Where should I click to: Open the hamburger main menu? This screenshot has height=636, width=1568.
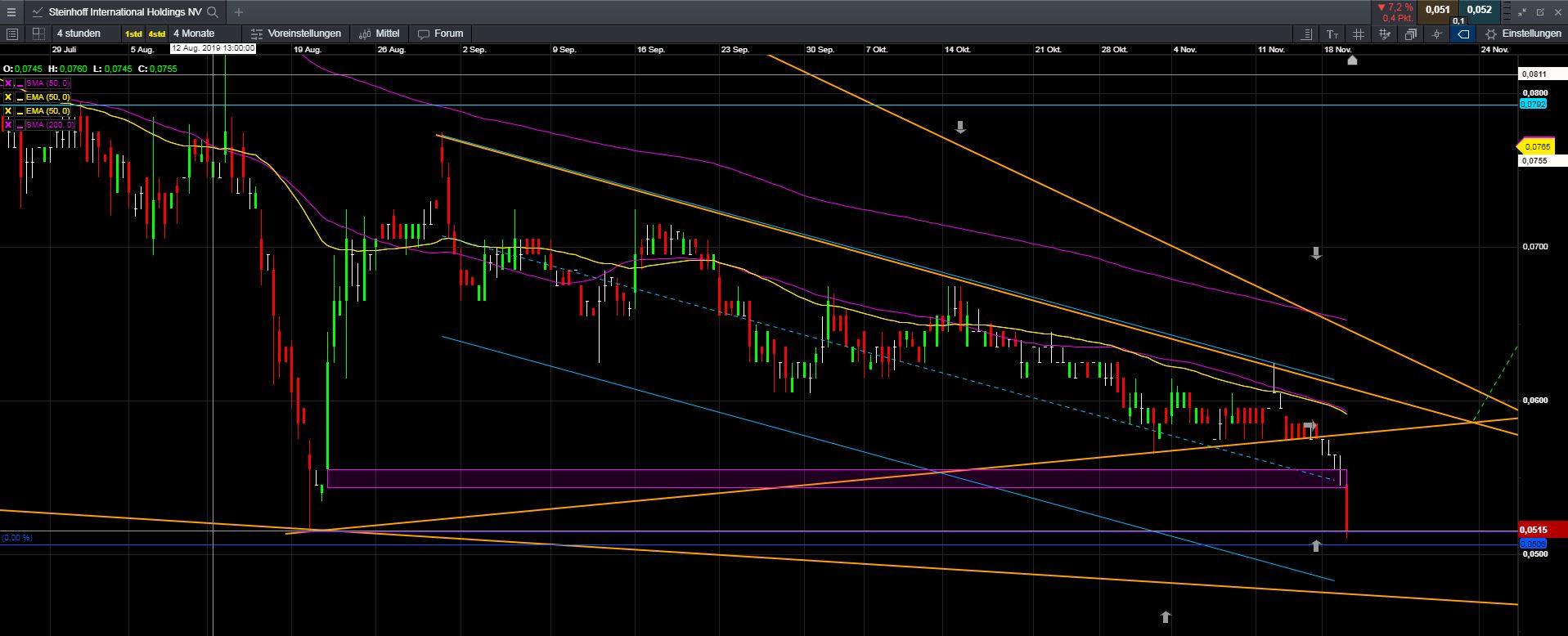tap(11, 12)
